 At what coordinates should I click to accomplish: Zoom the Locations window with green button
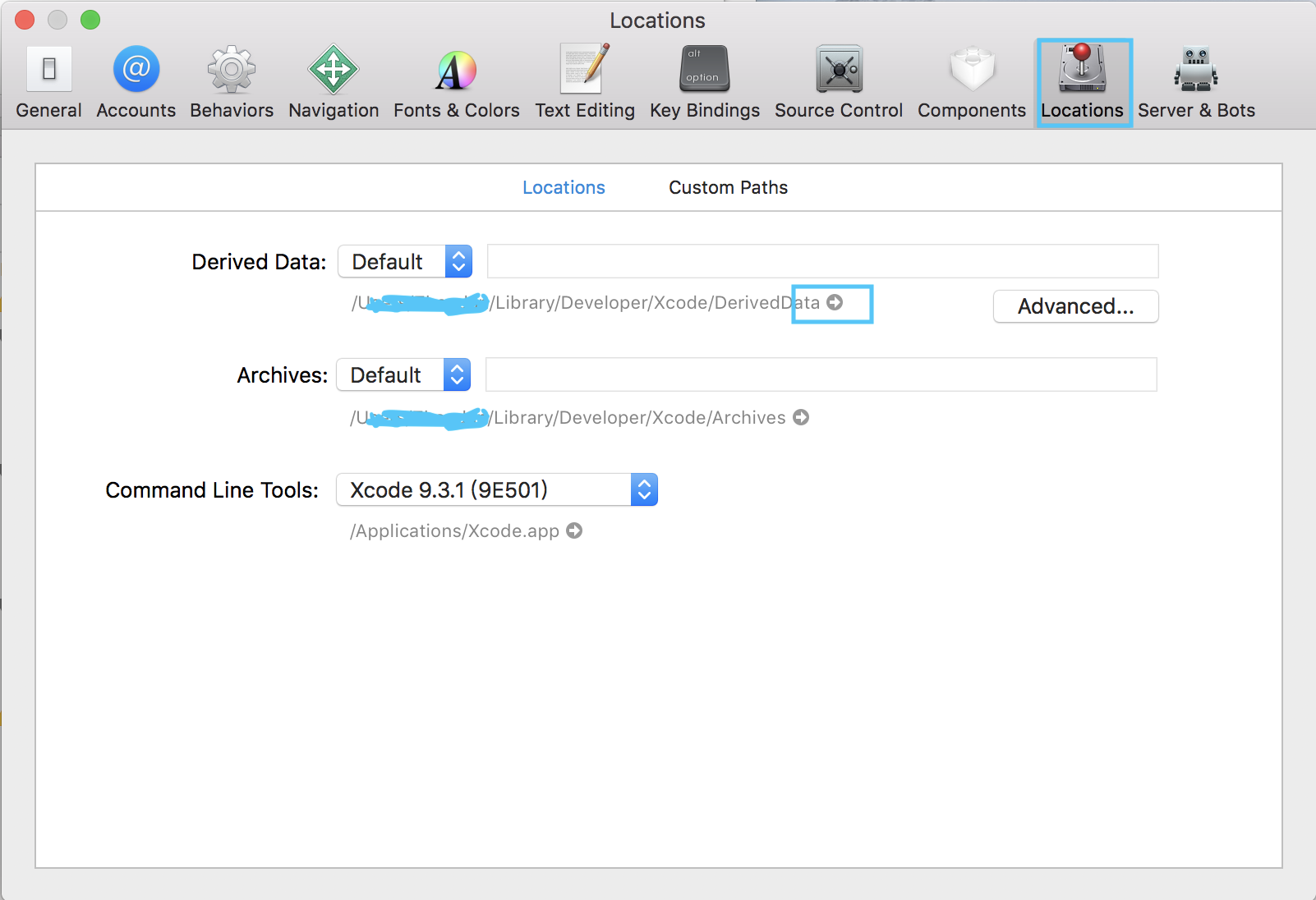click(90, 20)
